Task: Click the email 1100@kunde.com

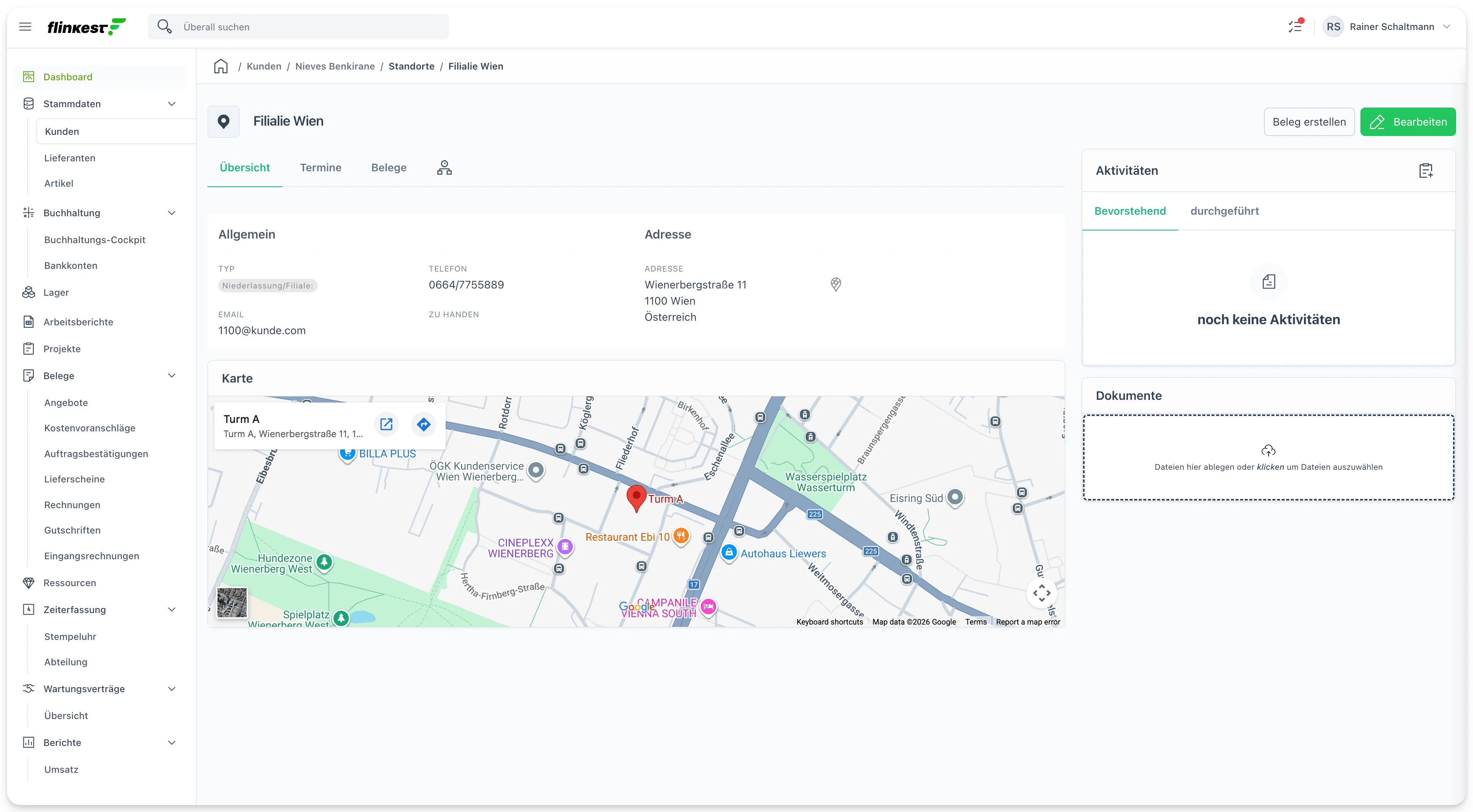Action: 262,330
